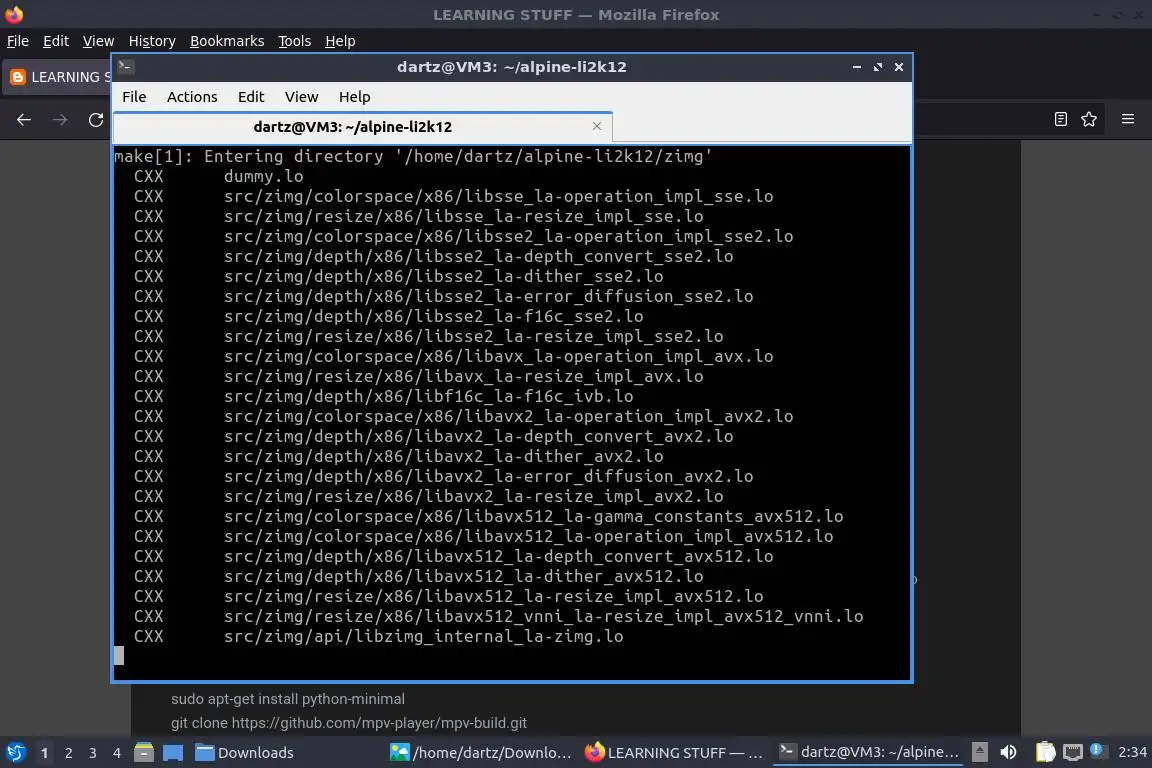Open the application launcher in the taskbar

click(x=15, y=753)
